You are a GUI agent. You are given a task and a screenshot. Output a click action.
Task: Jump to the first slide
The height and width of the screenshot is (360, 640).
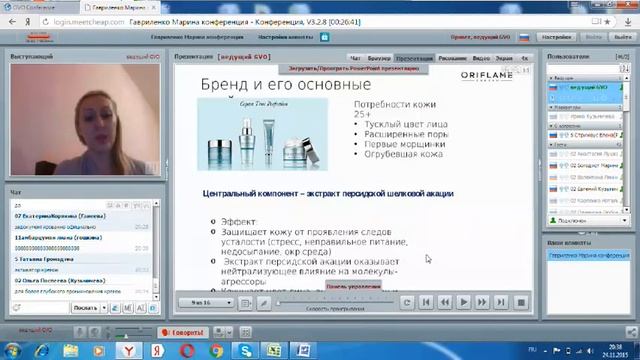click(x=426, y=302)
